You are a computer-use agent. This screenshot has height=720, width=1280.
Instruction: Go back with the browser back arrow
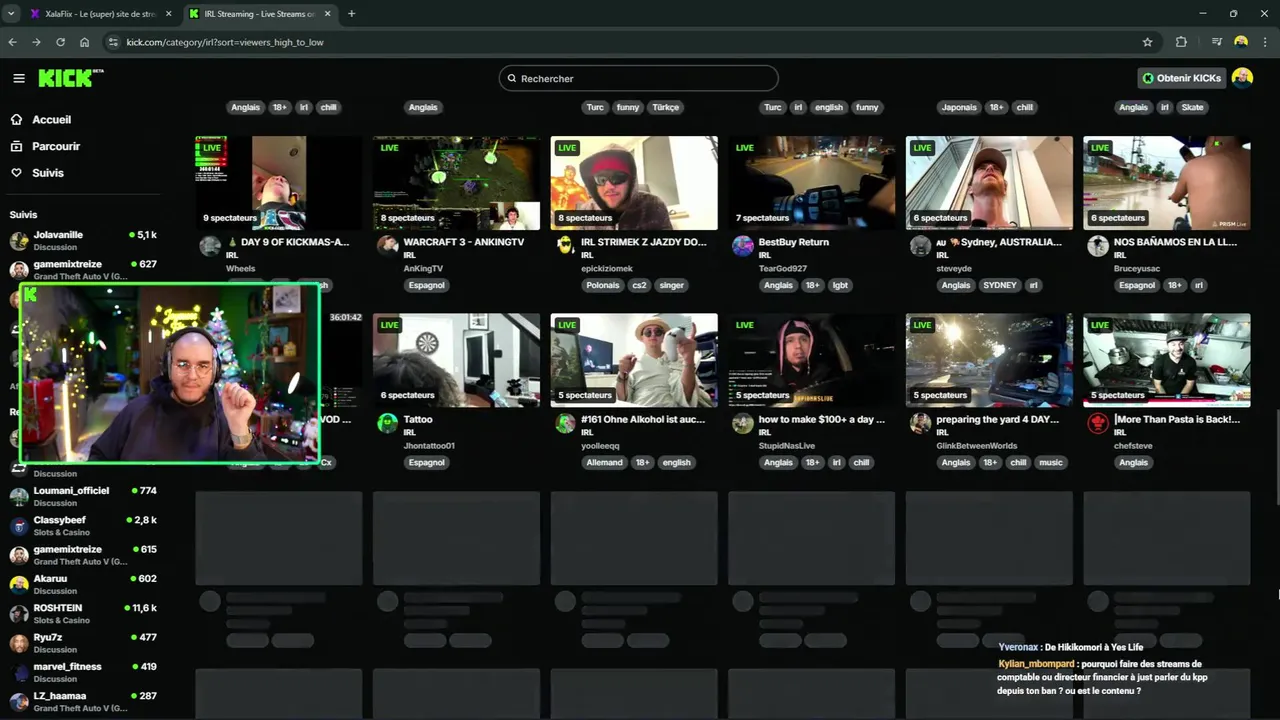pyautogui.click(x=12, y=42)
